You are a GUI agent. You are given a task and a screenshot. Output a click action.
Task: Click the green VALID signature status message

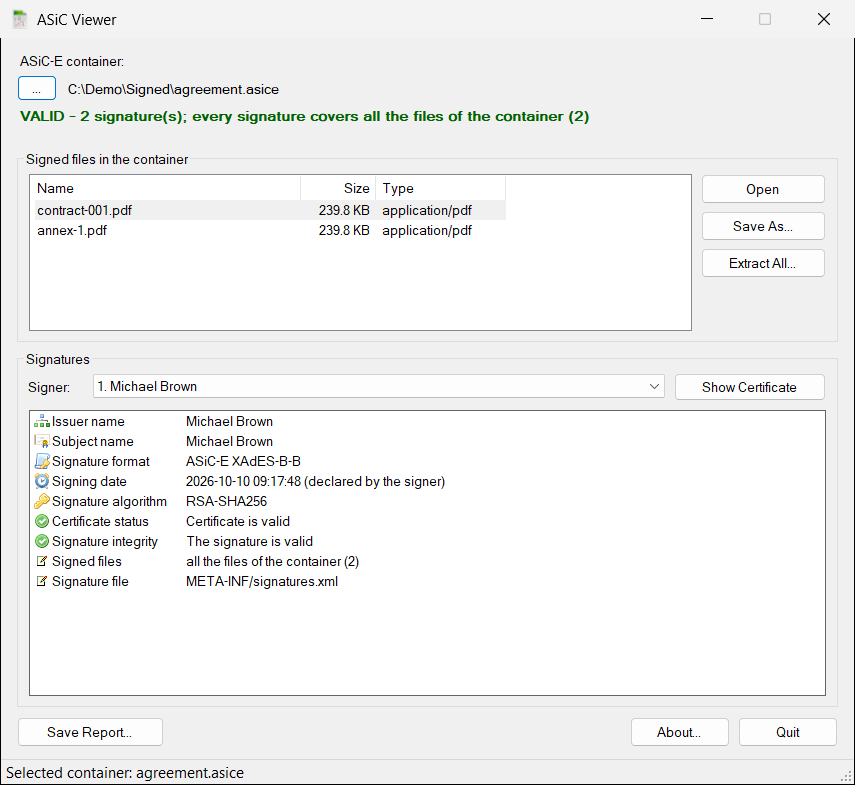304,117
